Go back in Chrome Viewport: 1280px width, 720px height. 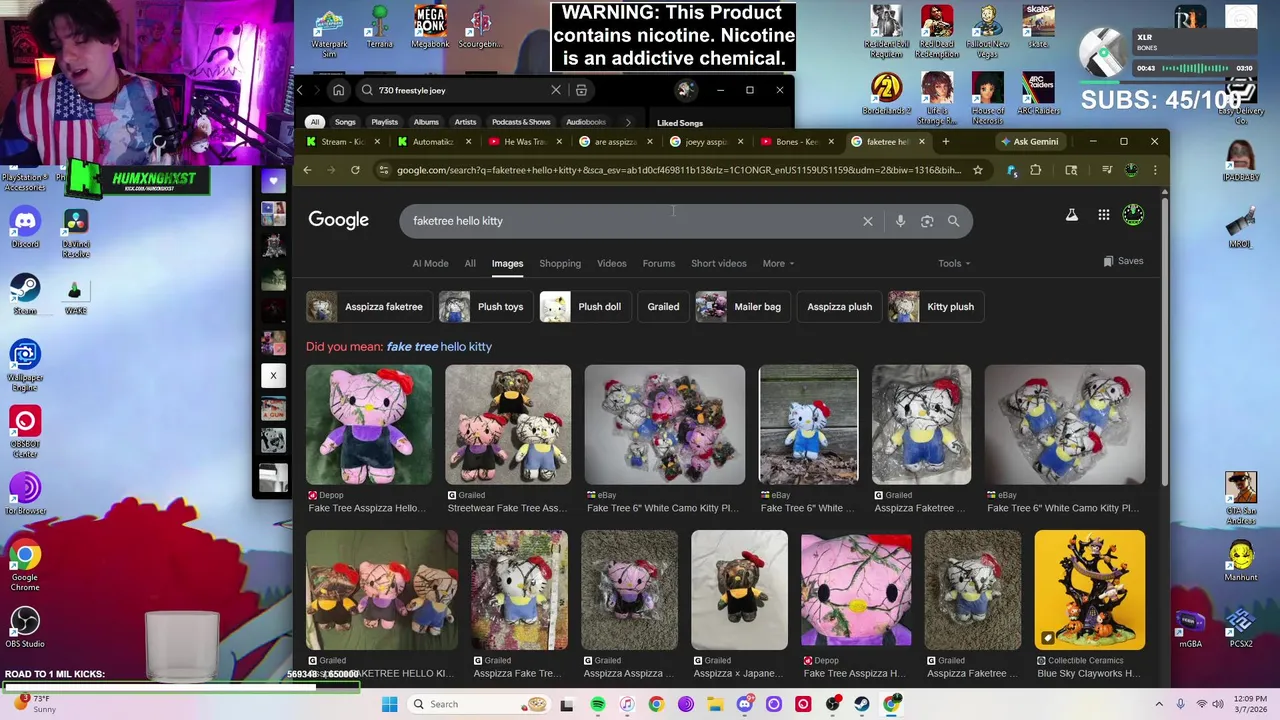(x=307, y=170)
